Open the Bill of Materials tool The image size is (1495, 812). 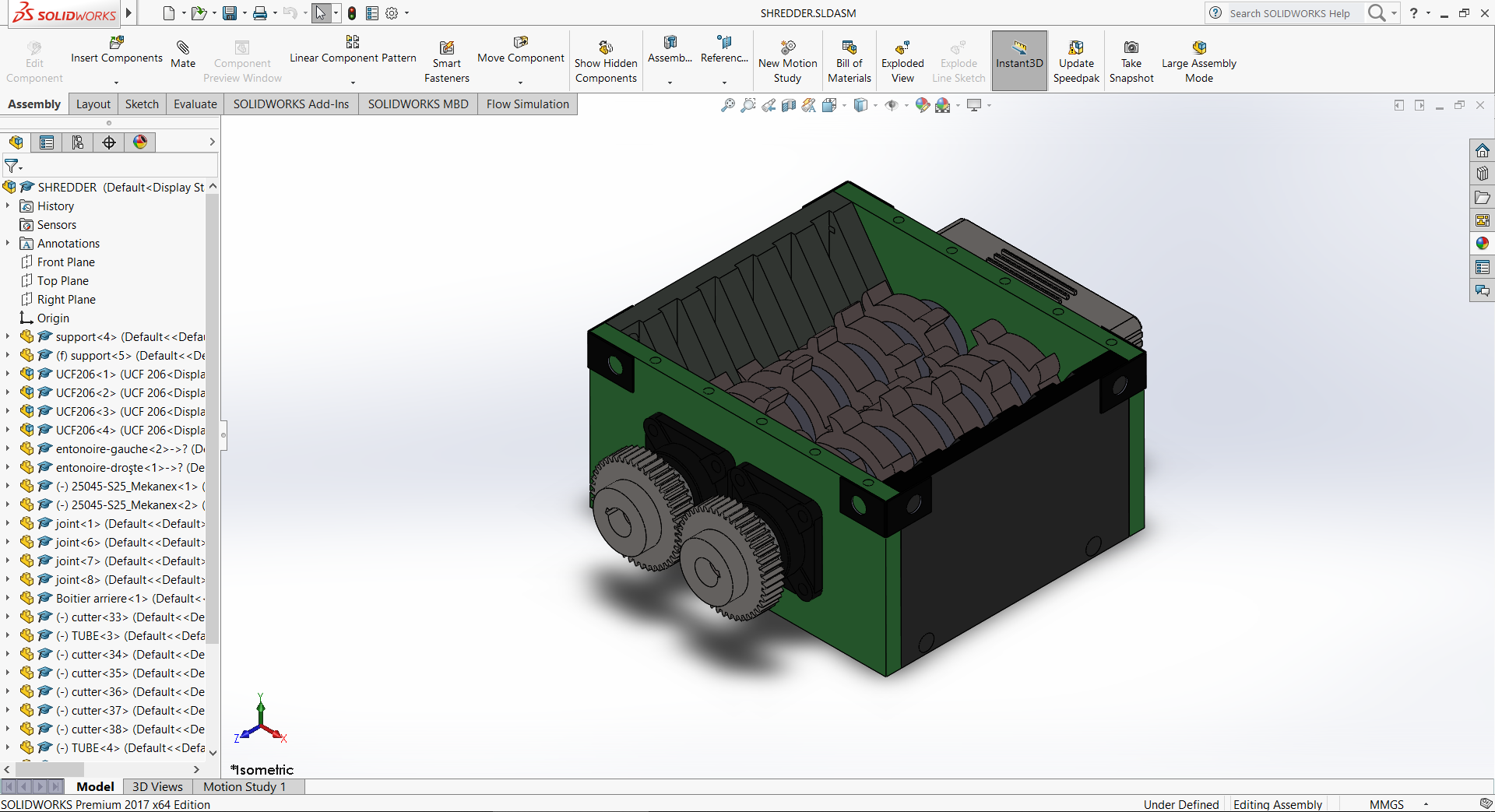point(849,62)
